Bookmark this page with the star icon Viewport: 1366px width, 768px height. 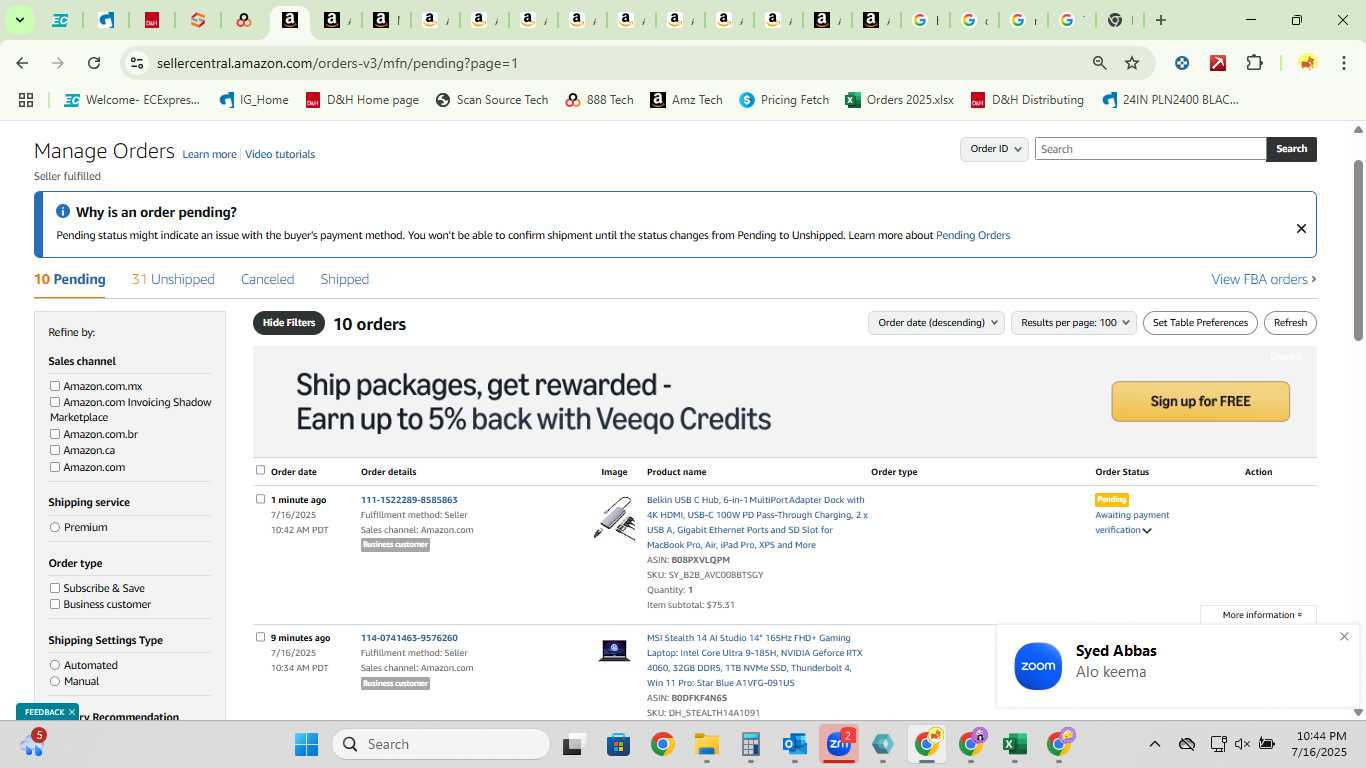(x=1132, y=63)
